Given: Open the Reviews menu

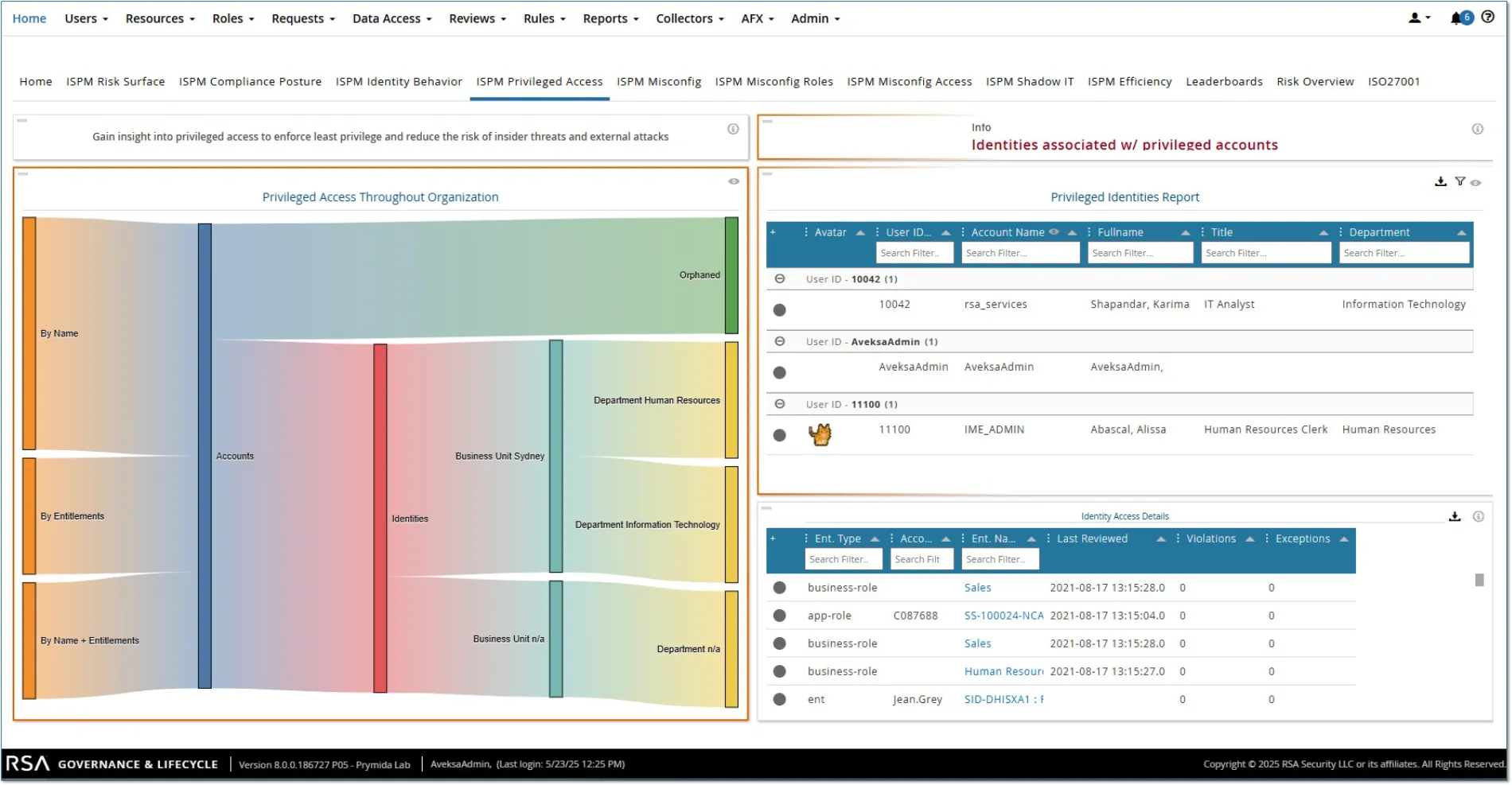Looking at the screenshot, I should pyautogui.click(x=477, y=18).
